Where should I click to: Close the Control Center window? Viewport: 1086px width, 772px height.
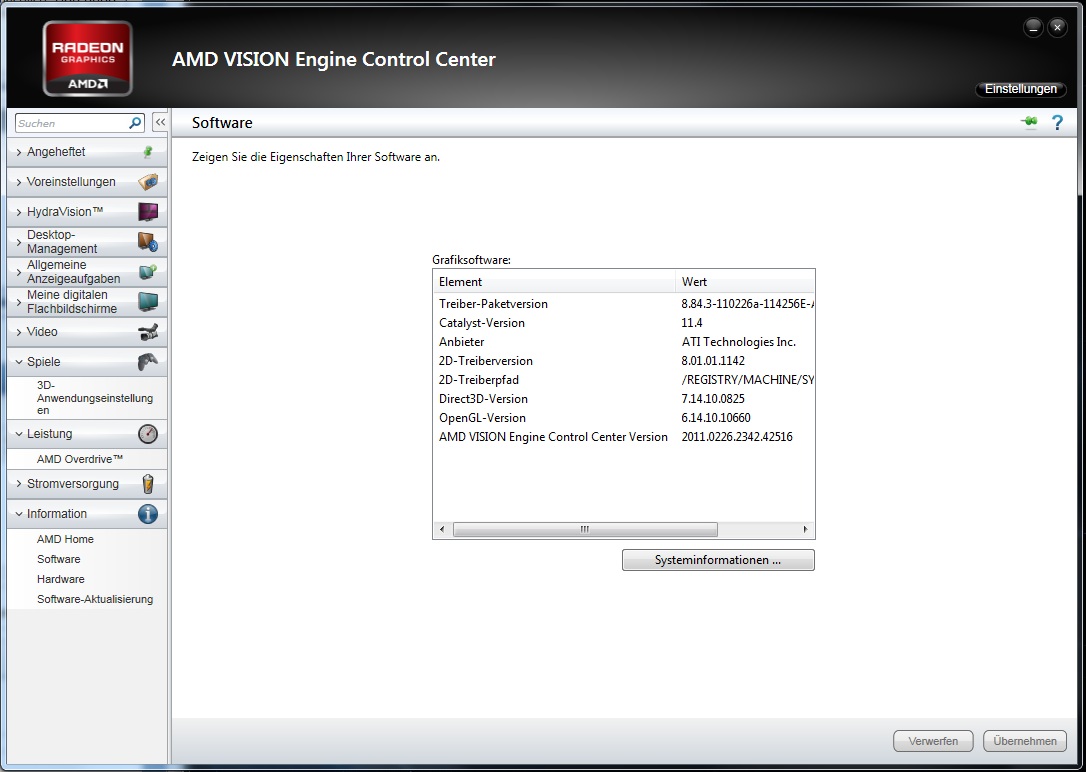pyautogui.click(x=1057, y=28)
